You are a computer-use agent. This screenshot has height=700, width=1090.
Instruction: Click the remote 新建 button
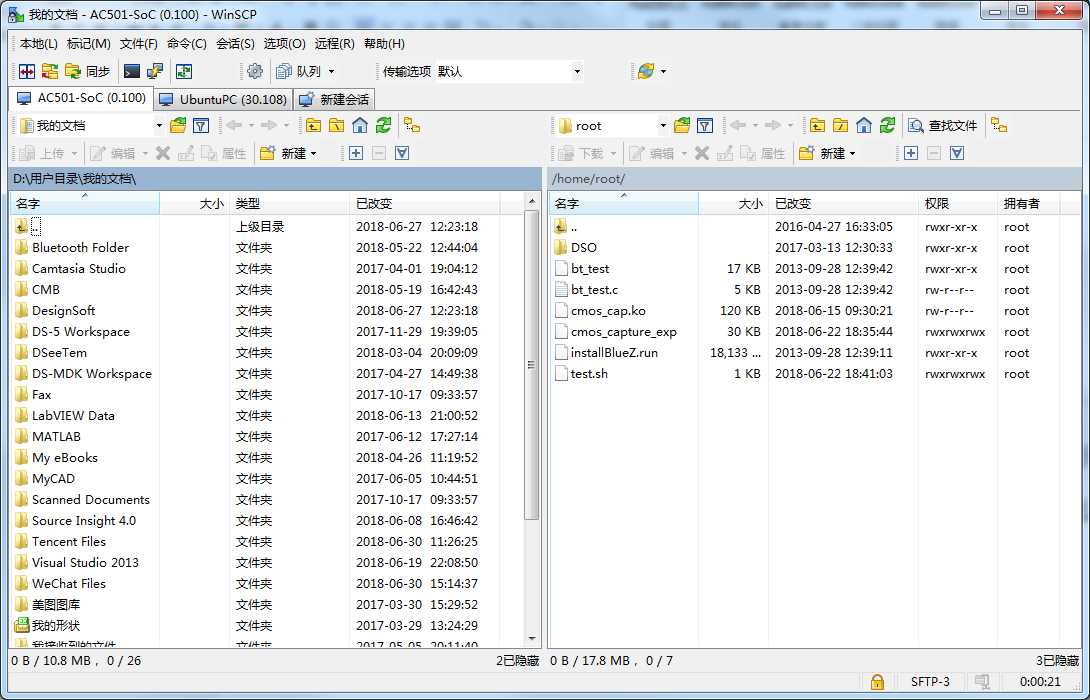[x=827, y=153]
